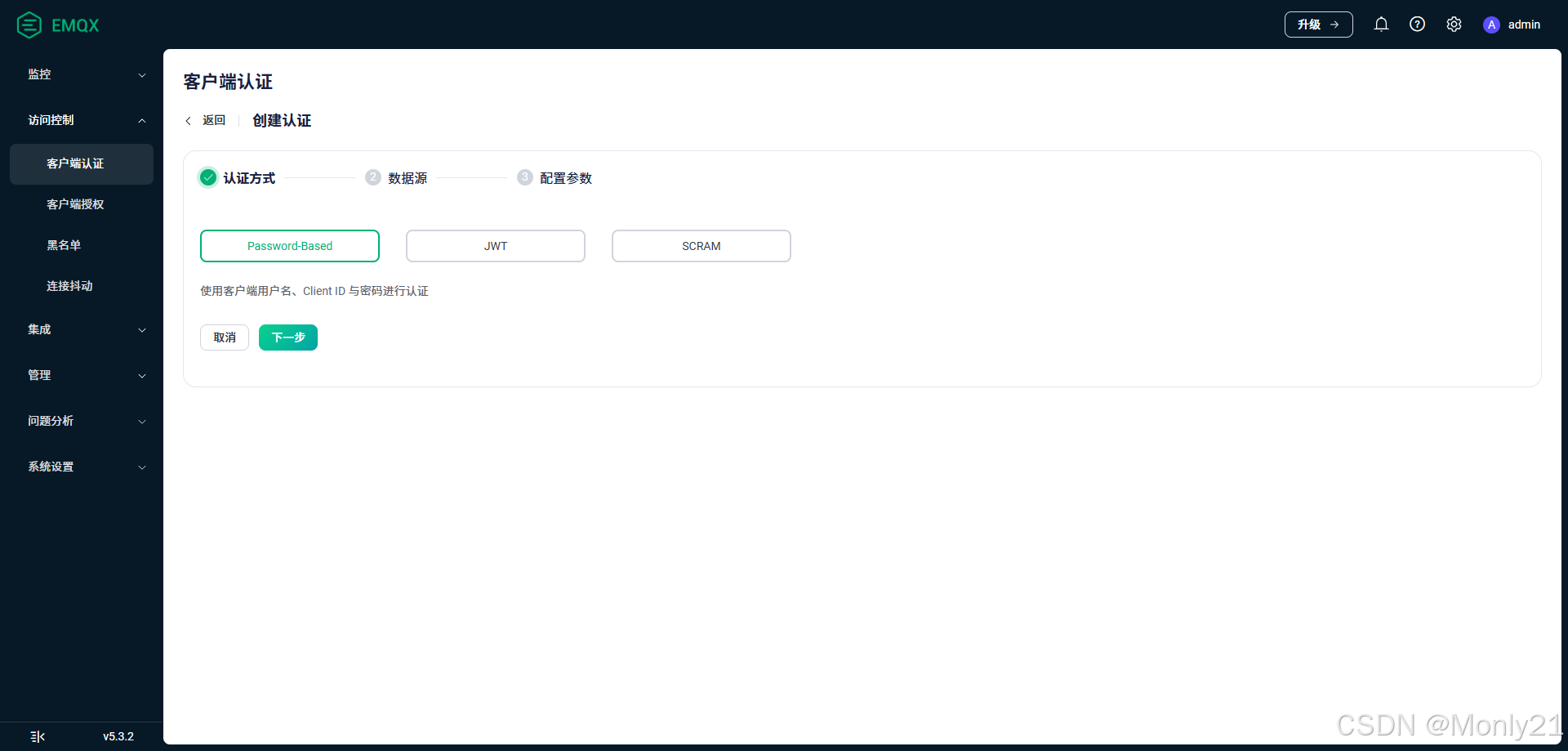Click the v5.3.2 version text
Image resolution: width=1568 pixels, height=751 pixels.
pos(118,736)
